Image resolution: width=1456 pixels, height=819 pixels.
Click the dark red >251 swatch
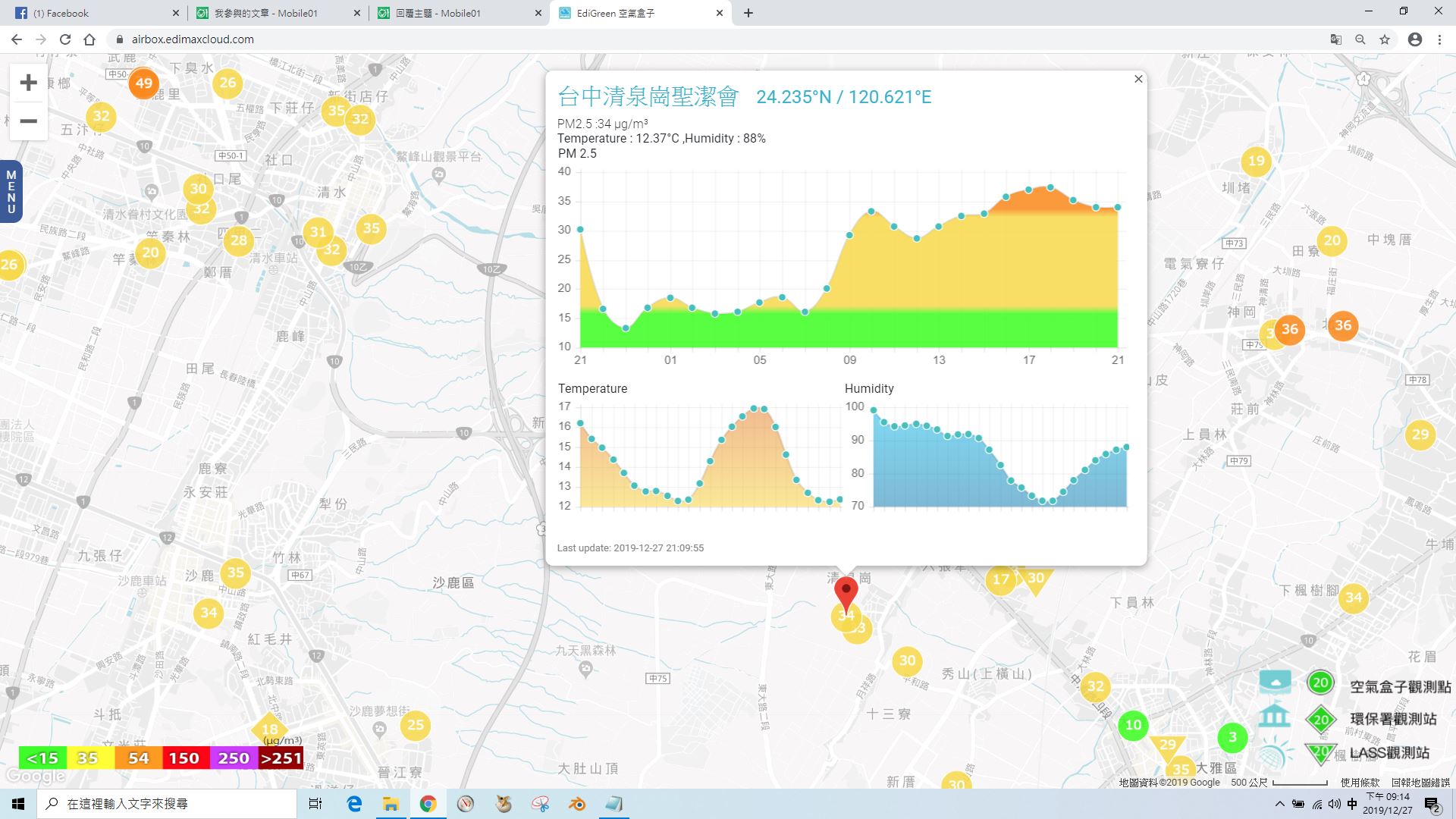point(281,758)
